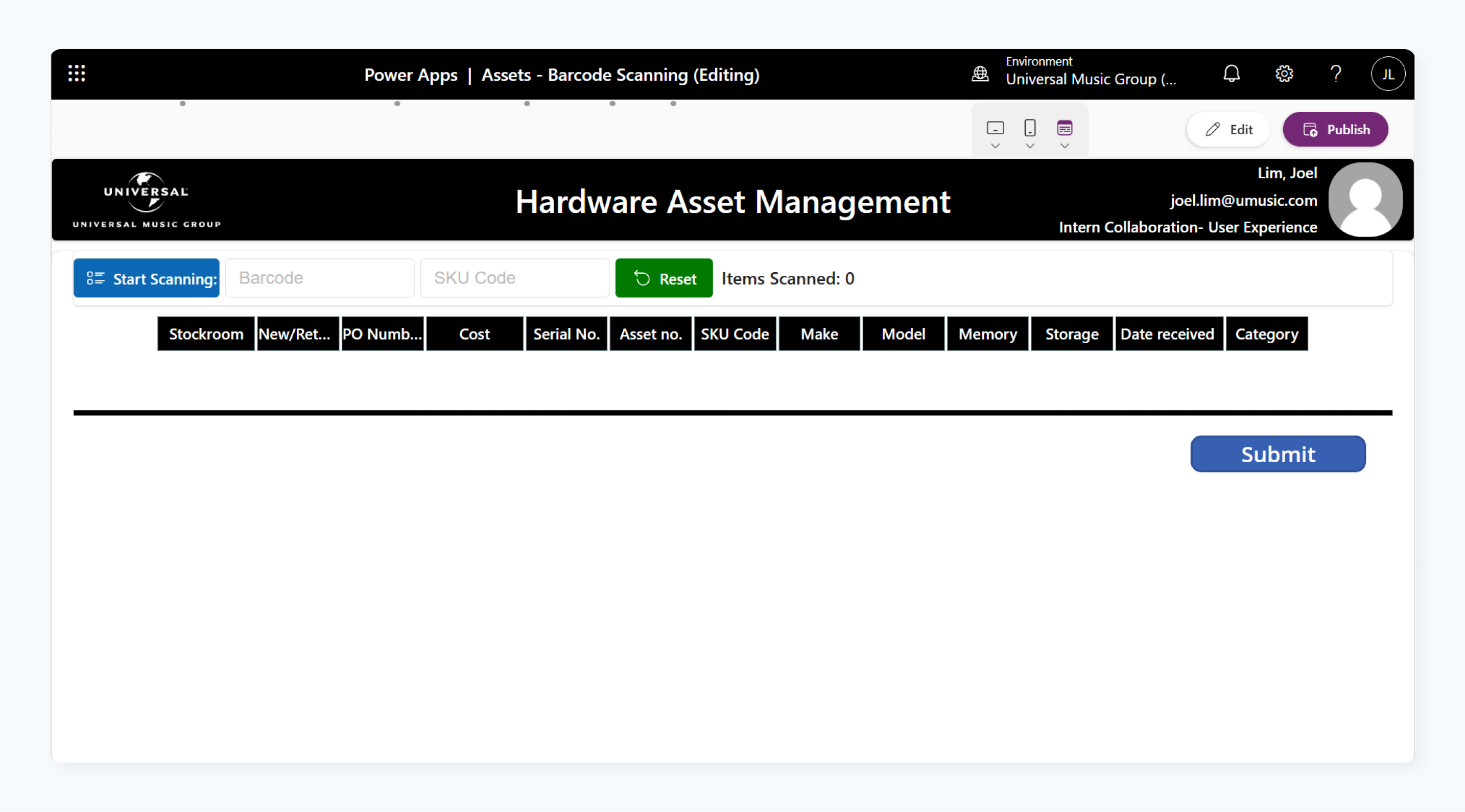Image resolution: width=1465 pixels, height=812 pixels.
Task: Open notifications bell
Action: click(x=1231, y=74)
